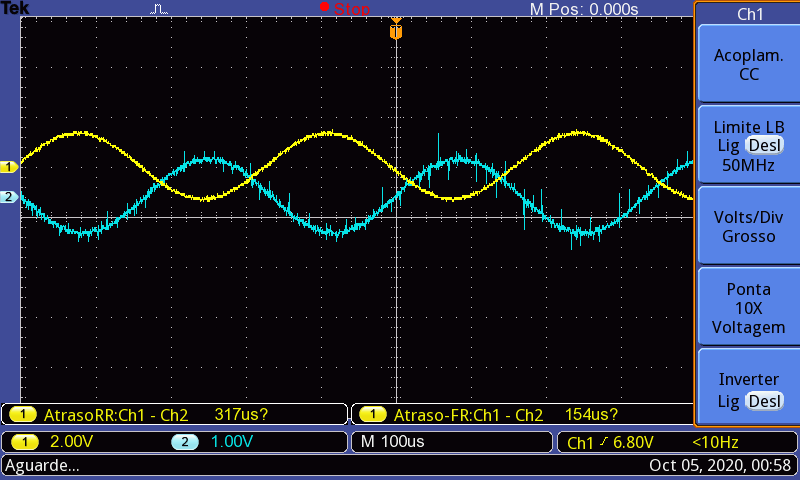This screenshot has width=800, height=480.
Task: Click the Ch1 6.80V trigger level readout
Action: [x=610, y=442]
